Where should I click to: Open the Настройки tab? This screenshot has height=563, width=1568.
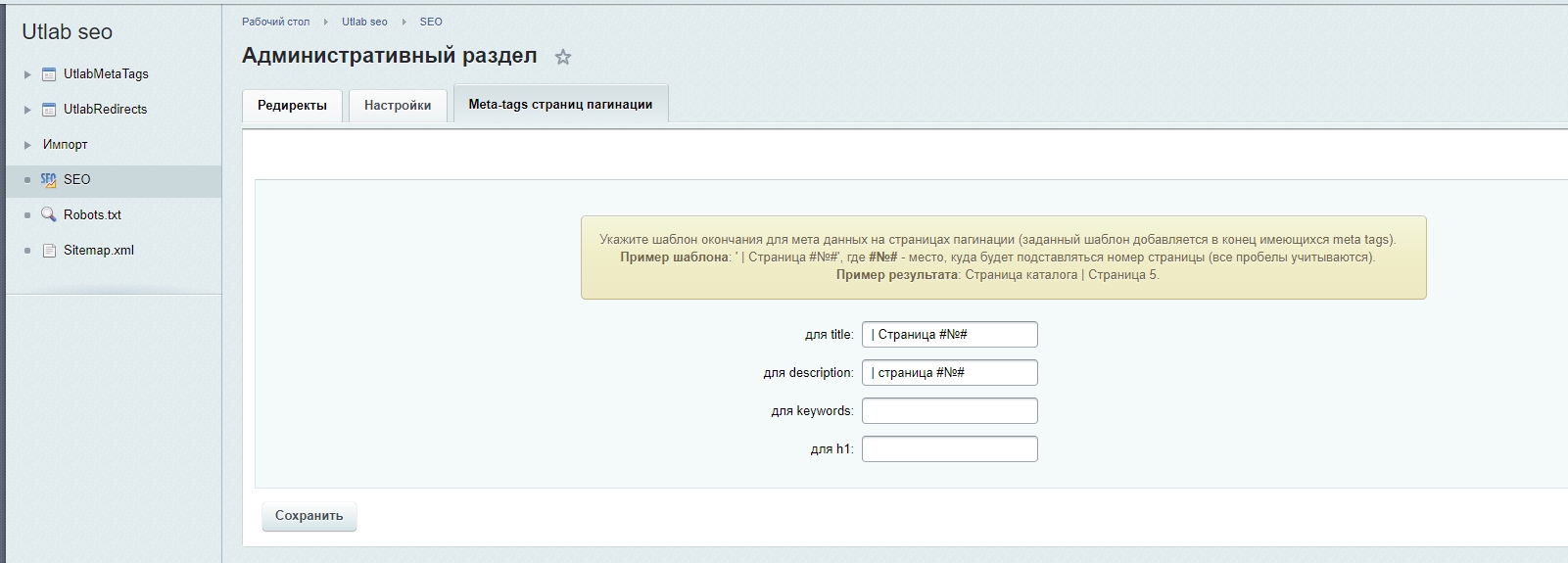click(x=398, y=106)
